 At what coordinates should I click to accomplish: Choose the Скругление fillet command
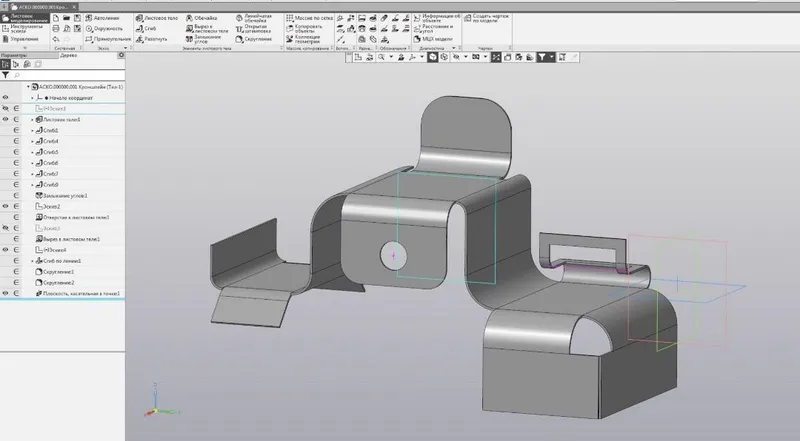tap(254, 39)
